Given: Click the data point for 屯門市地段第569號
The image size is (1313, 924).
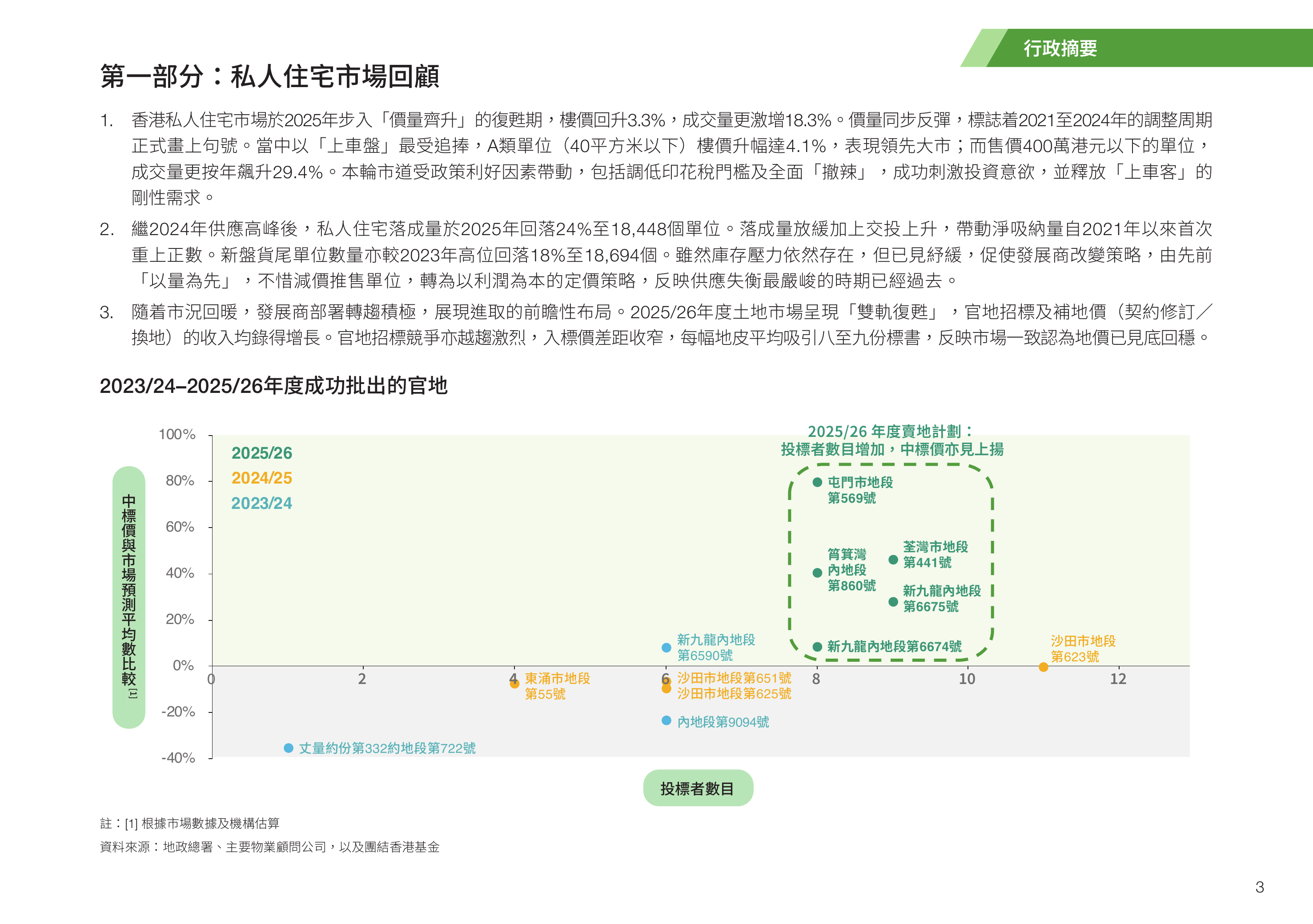Looking at the screenshot, I should [x=817, y=483].
